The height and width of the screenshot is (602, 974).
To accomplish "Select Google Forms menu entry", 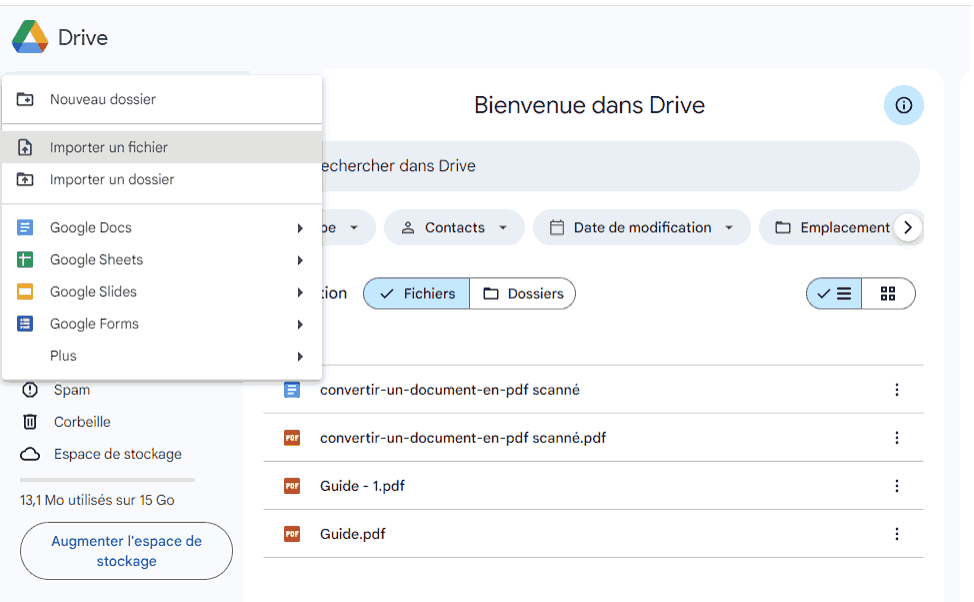I will tap(162, 324).
